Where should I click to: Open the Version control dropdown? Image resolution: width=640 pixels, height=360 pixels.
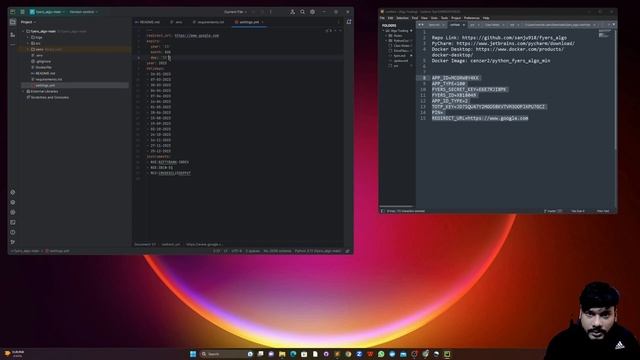click(x=83, y=12)
